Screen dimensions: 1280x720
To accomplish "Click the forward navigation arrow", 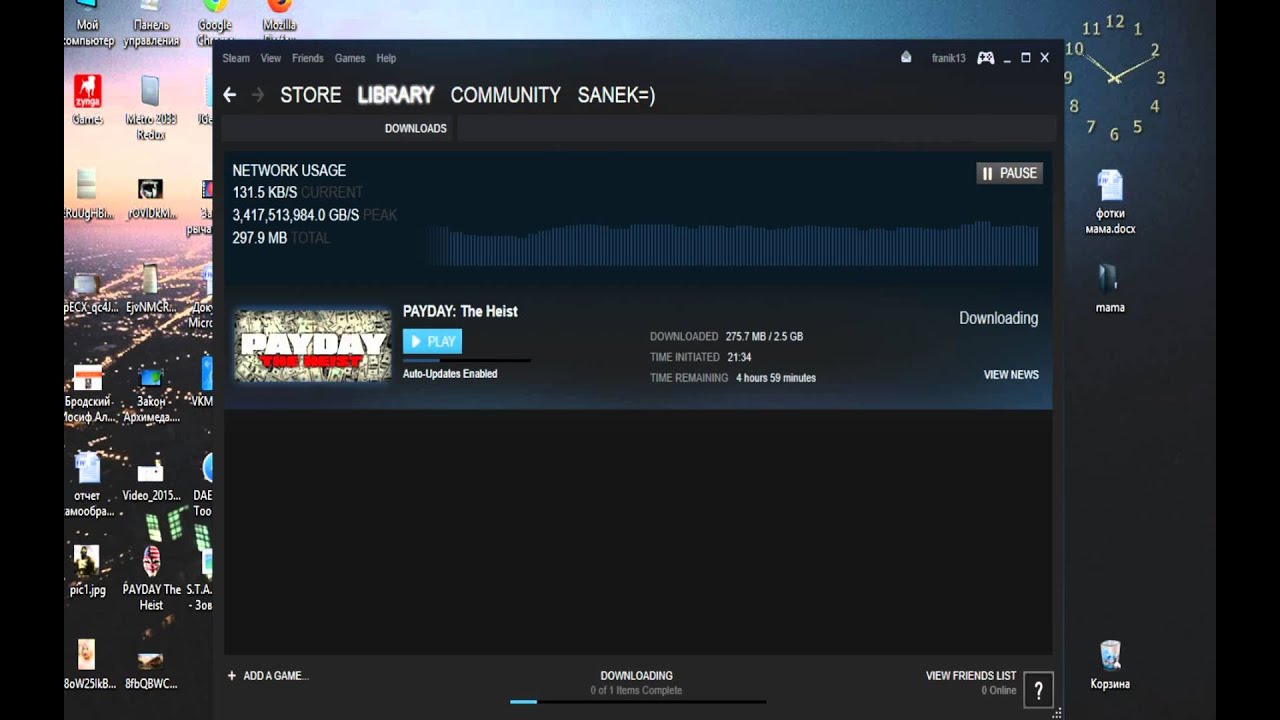I will tap(258, 95).
